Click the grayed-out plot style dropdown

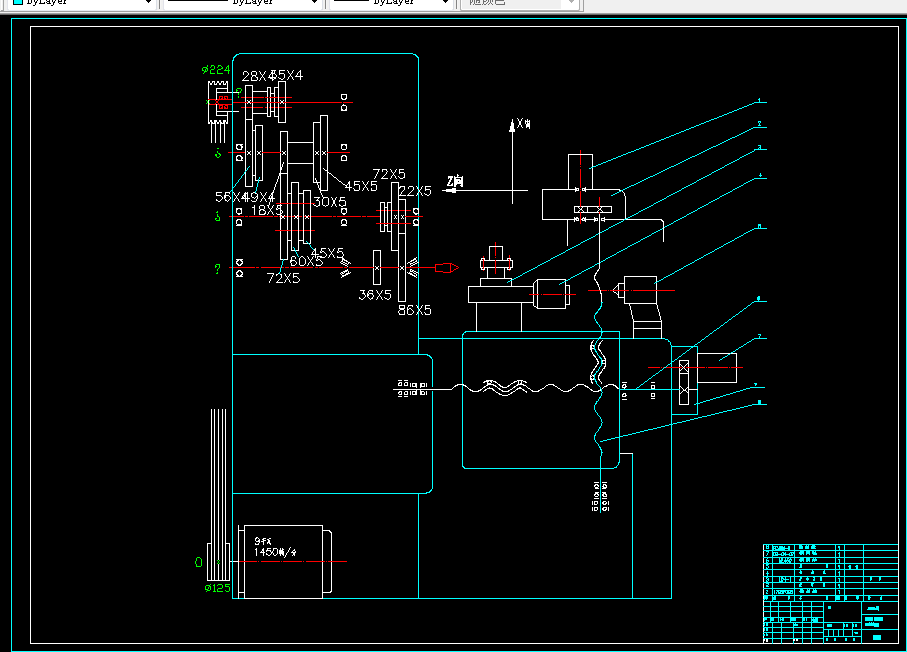519,3
